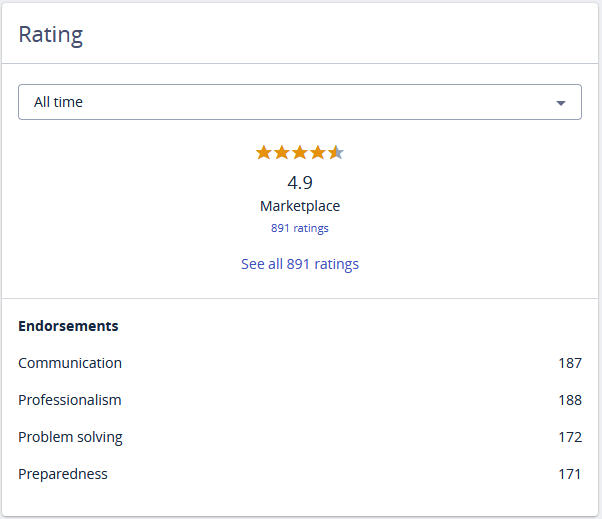Click the 171 Preparedness count
This screenshot has width=602, height=519.
pos(570,474)
